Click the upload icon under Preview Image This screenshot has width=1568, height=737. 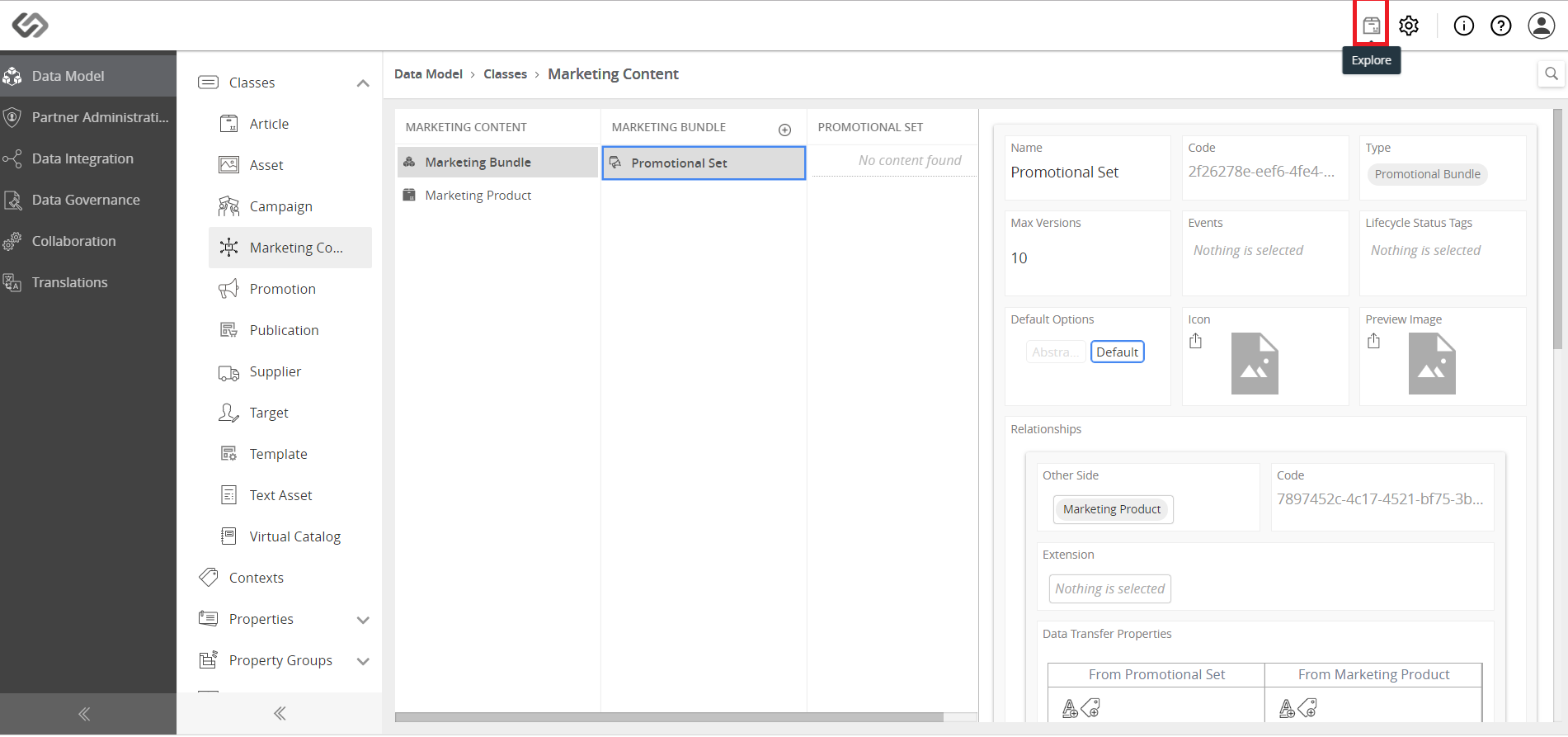(1373, 341)
